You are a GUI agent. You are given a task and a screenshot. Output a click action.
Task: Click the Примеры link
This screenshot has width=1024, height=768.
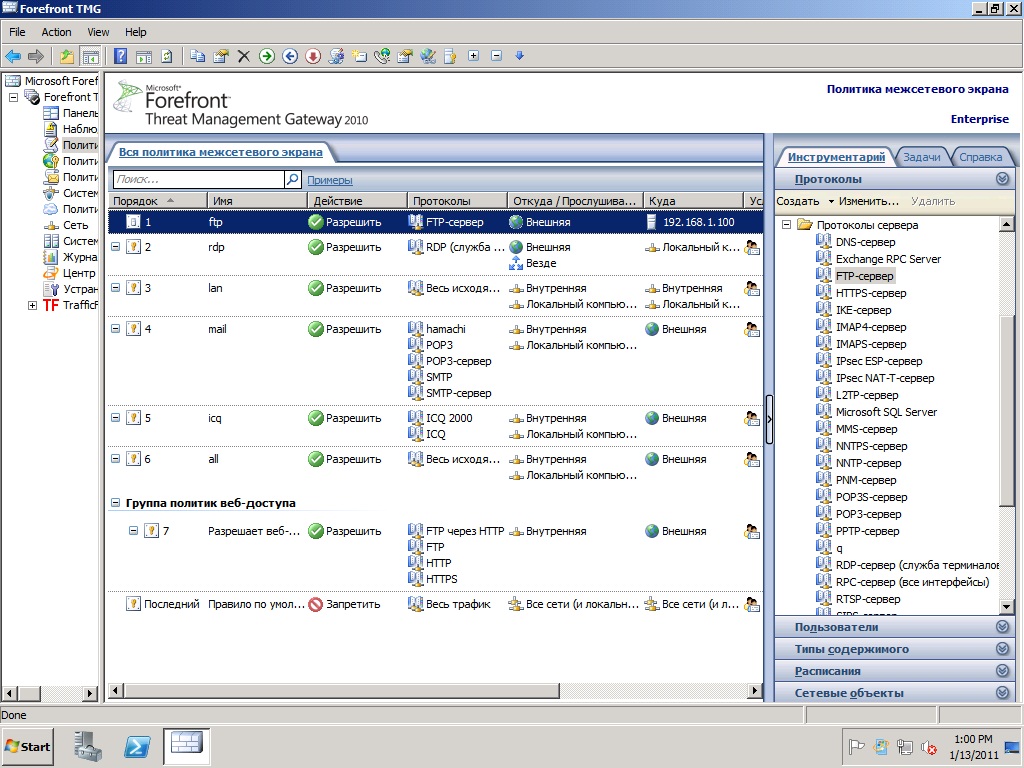[x=330, y=180]
